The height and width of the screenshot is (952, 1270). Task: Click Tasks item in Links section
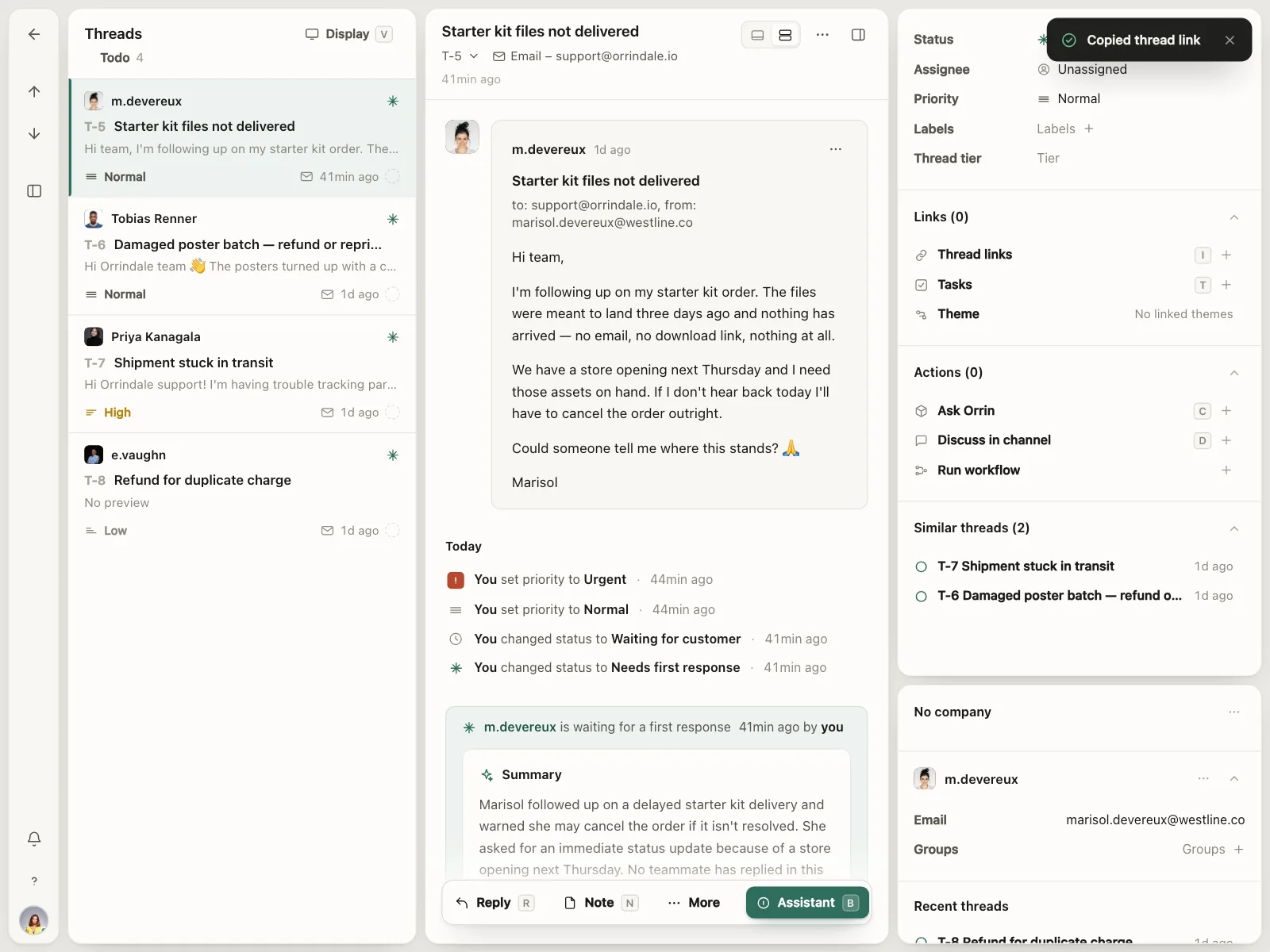[x=954, y=285]
